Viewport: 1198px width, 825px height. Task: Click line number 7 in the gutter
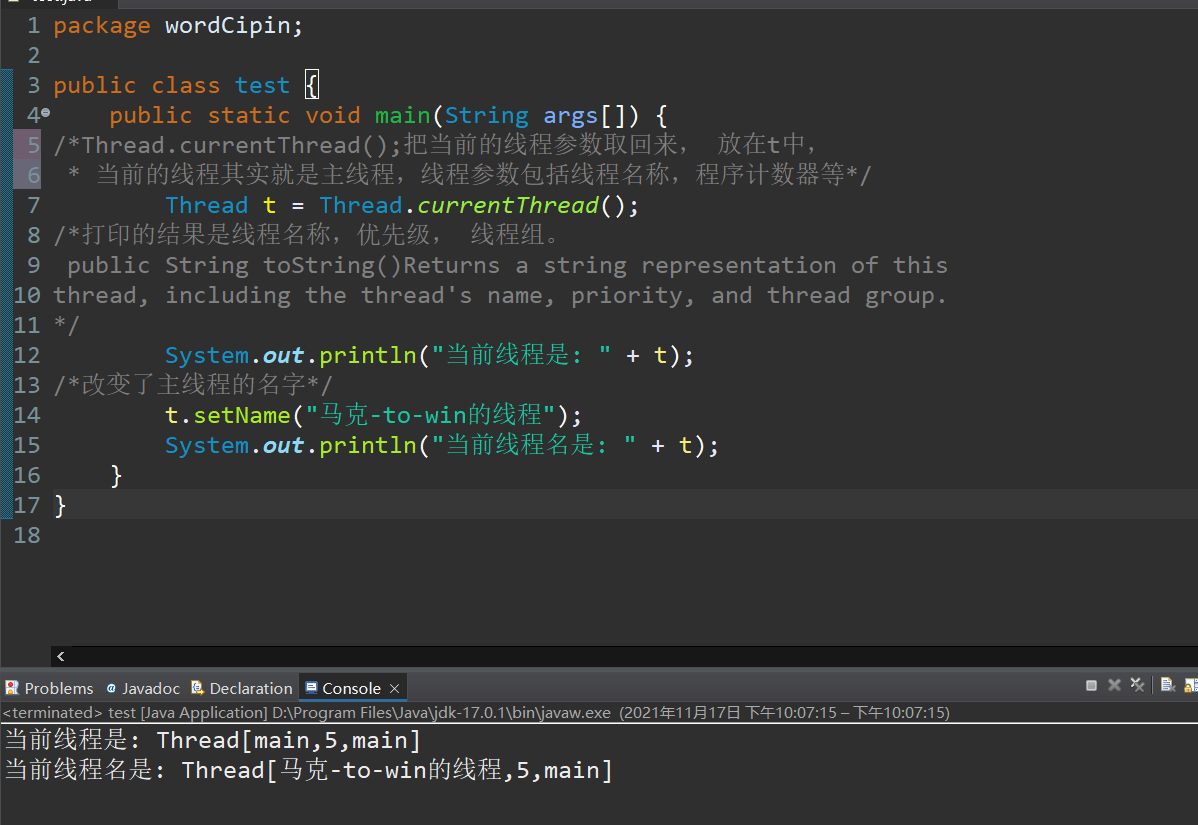[33, 205]
